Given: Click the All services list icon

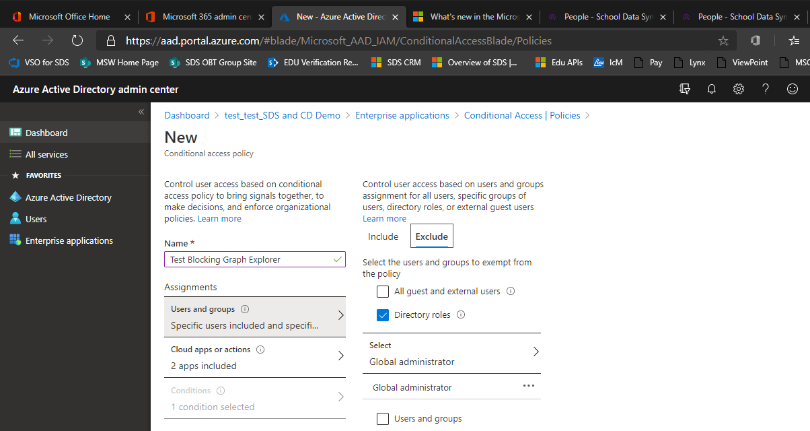Looking at the screenshot, I should (15, 154).
